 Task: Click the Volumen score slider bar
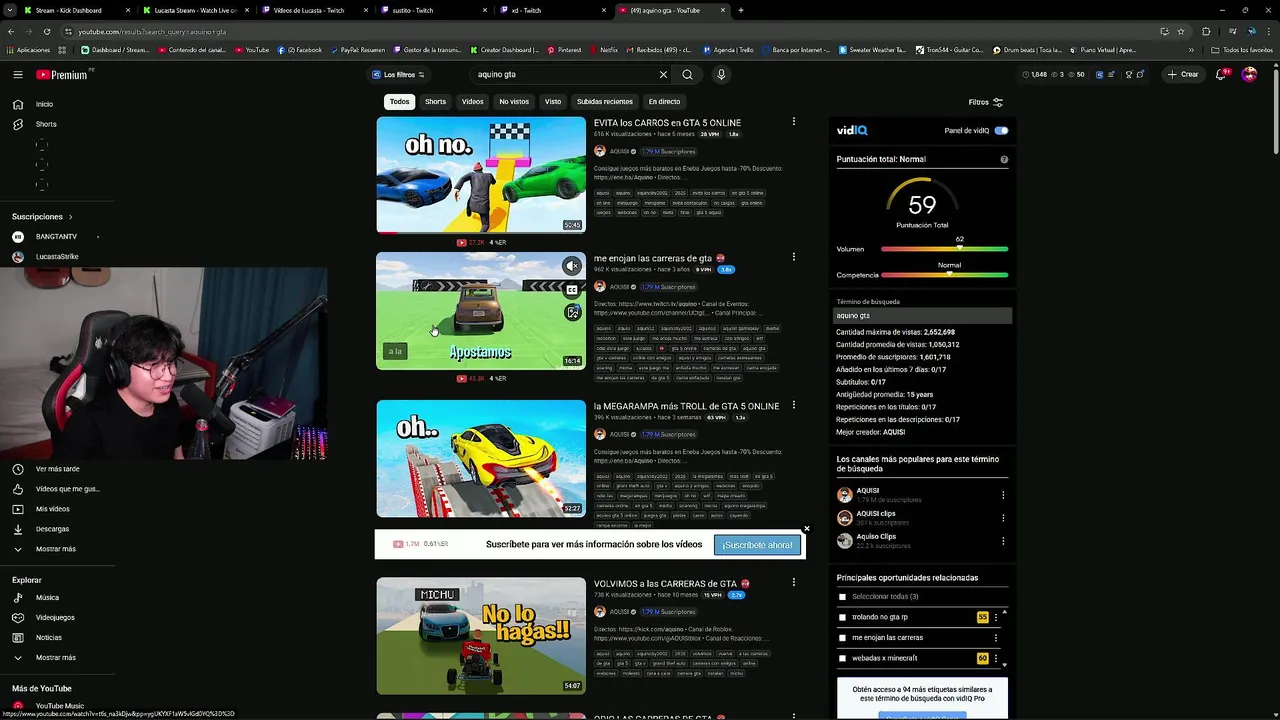point(944,249)
